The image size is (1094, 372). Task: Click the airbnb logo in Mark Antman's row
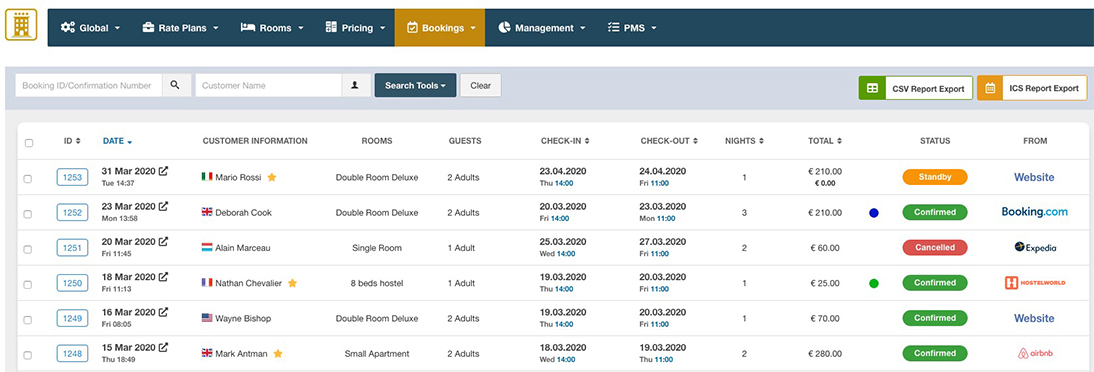(x=1035, y=353)
